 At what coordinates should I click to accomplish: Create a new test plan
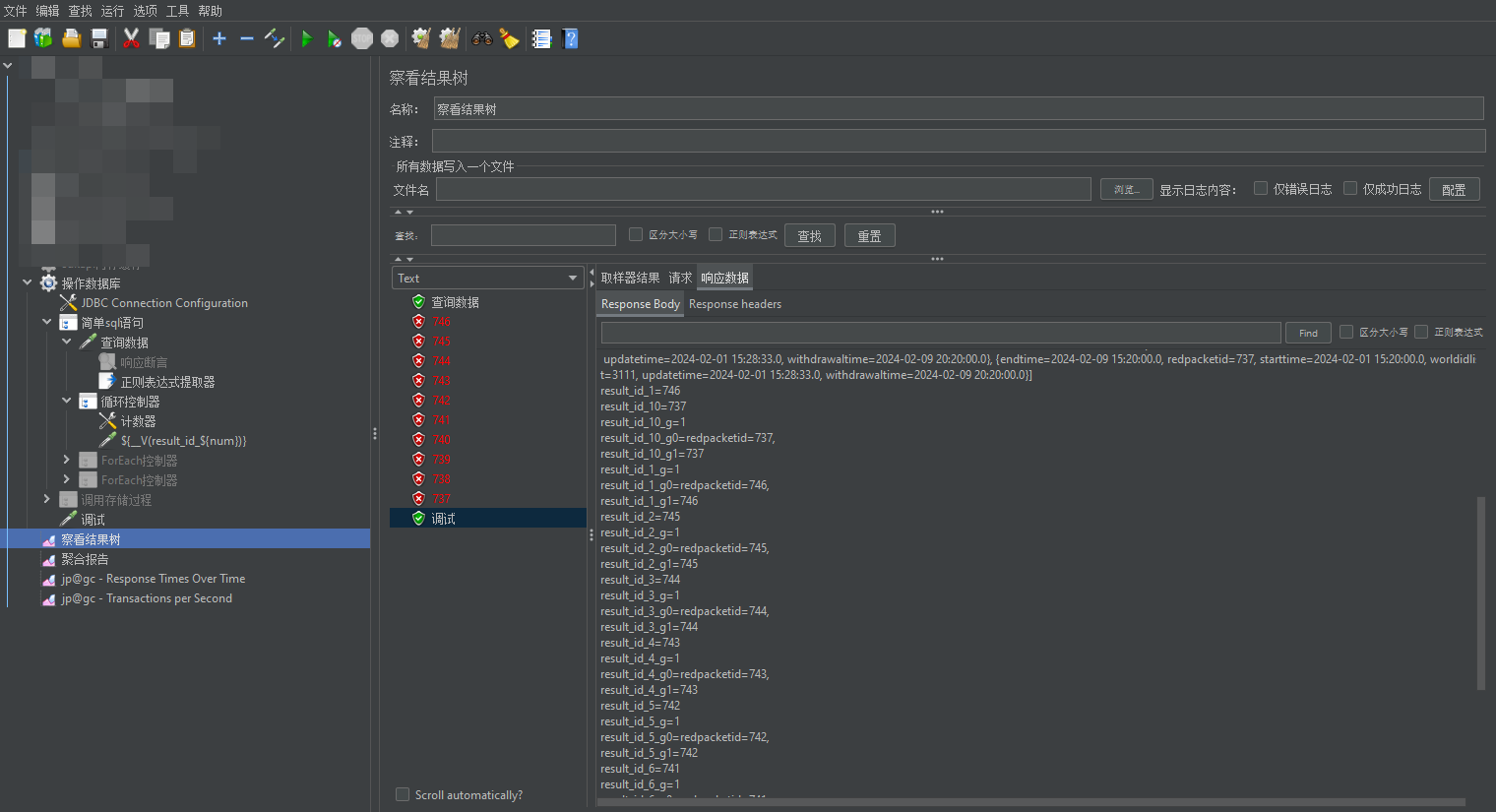[x=17, y=38]
